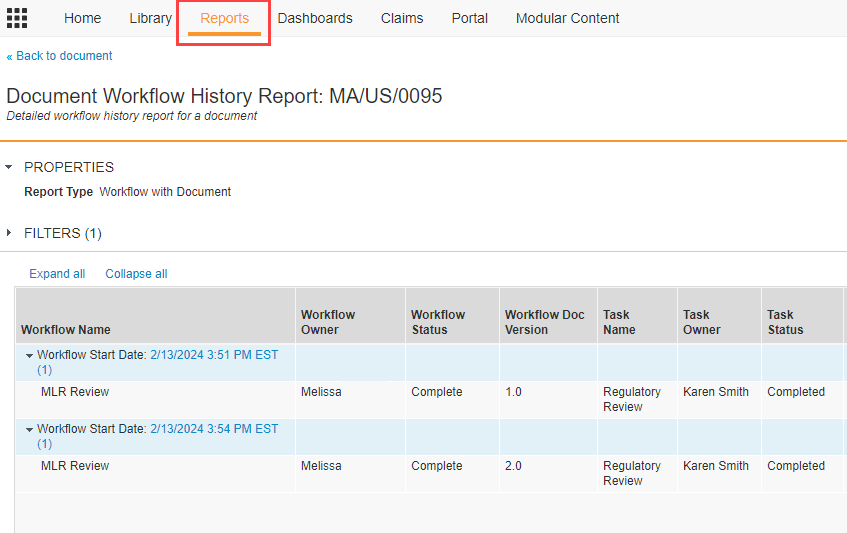Image resolution: width=847 pixels, height=533 pixels.
Task: Open the Library tab
Action: [x=150, y=18]
